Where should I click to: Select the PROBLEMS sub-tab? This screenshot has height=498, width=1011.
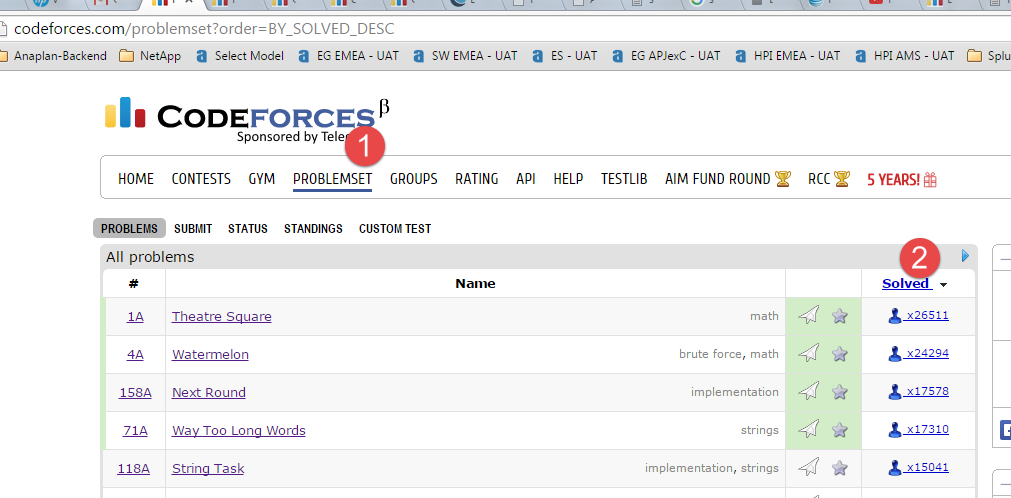click(x=130, y=228)
